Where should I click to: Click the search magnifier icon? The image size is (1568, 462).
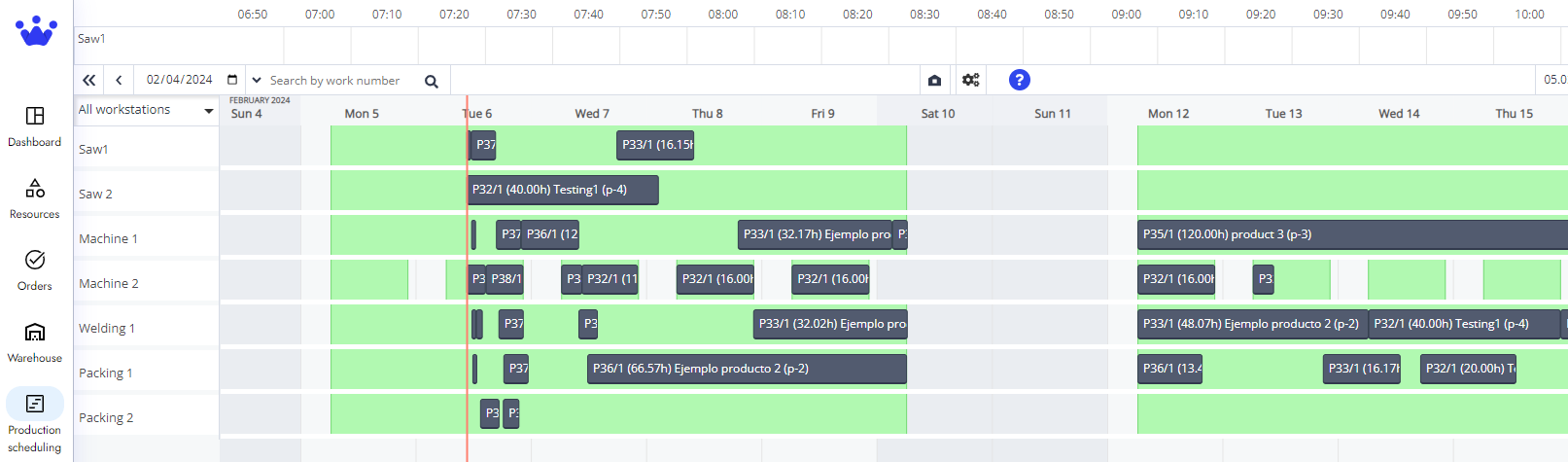point(432,82)
